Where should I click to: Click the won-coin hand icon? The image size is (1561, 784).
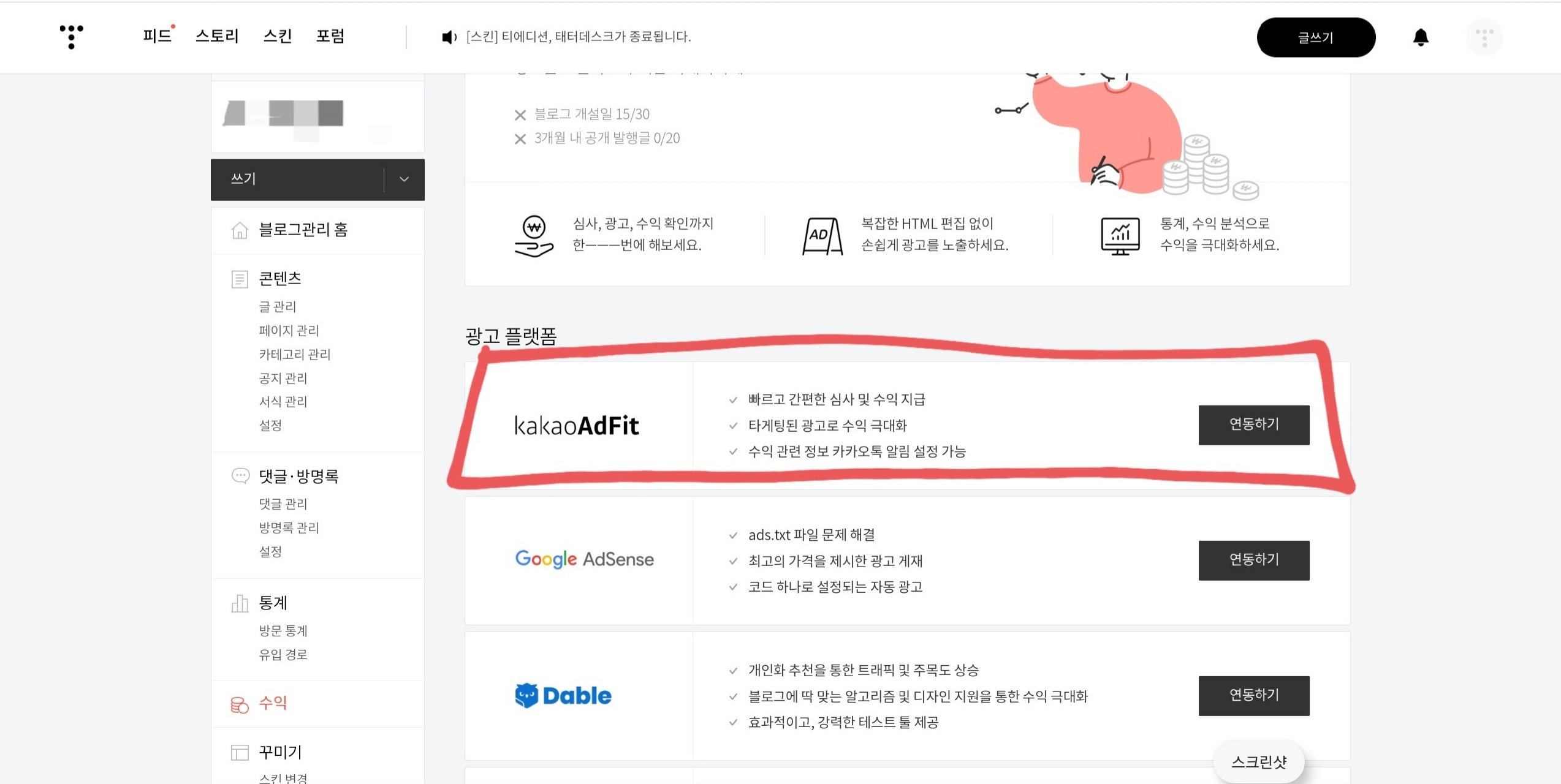(534, 236)
